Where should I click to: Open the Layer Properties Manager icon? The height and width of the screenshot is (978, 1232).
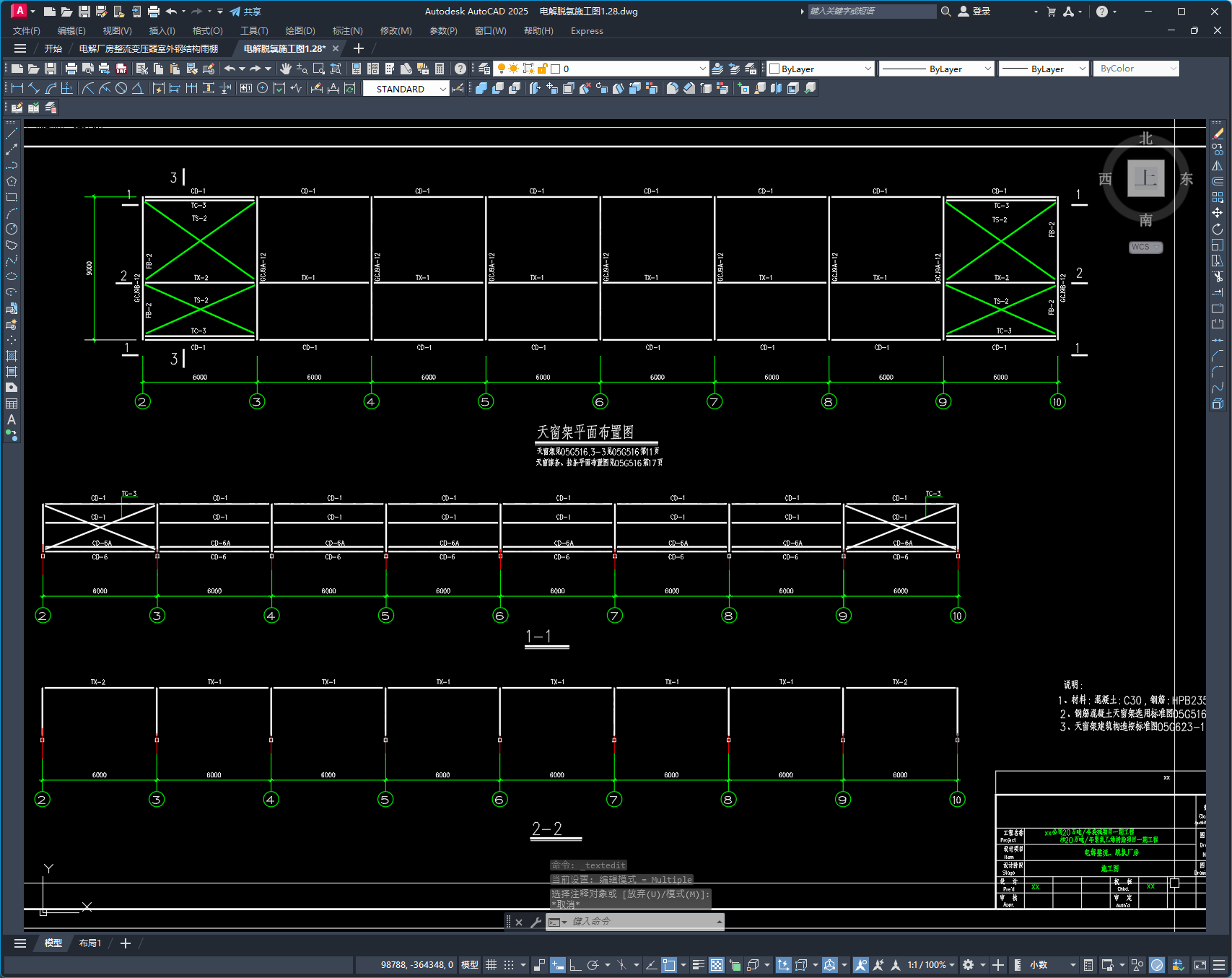coord(484,69)
